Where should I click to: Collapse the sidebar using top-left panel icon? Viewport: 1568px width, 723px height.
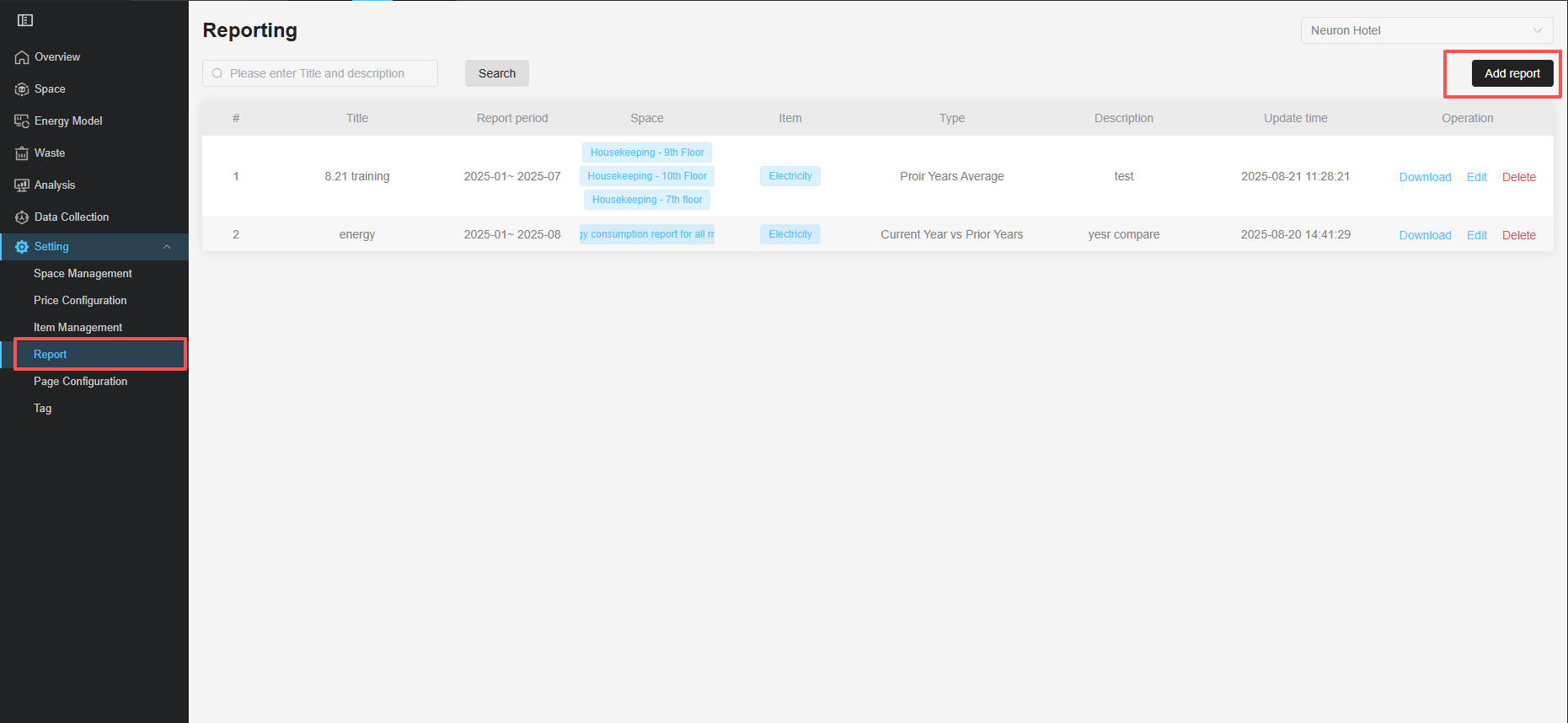(x=25, y=20)
